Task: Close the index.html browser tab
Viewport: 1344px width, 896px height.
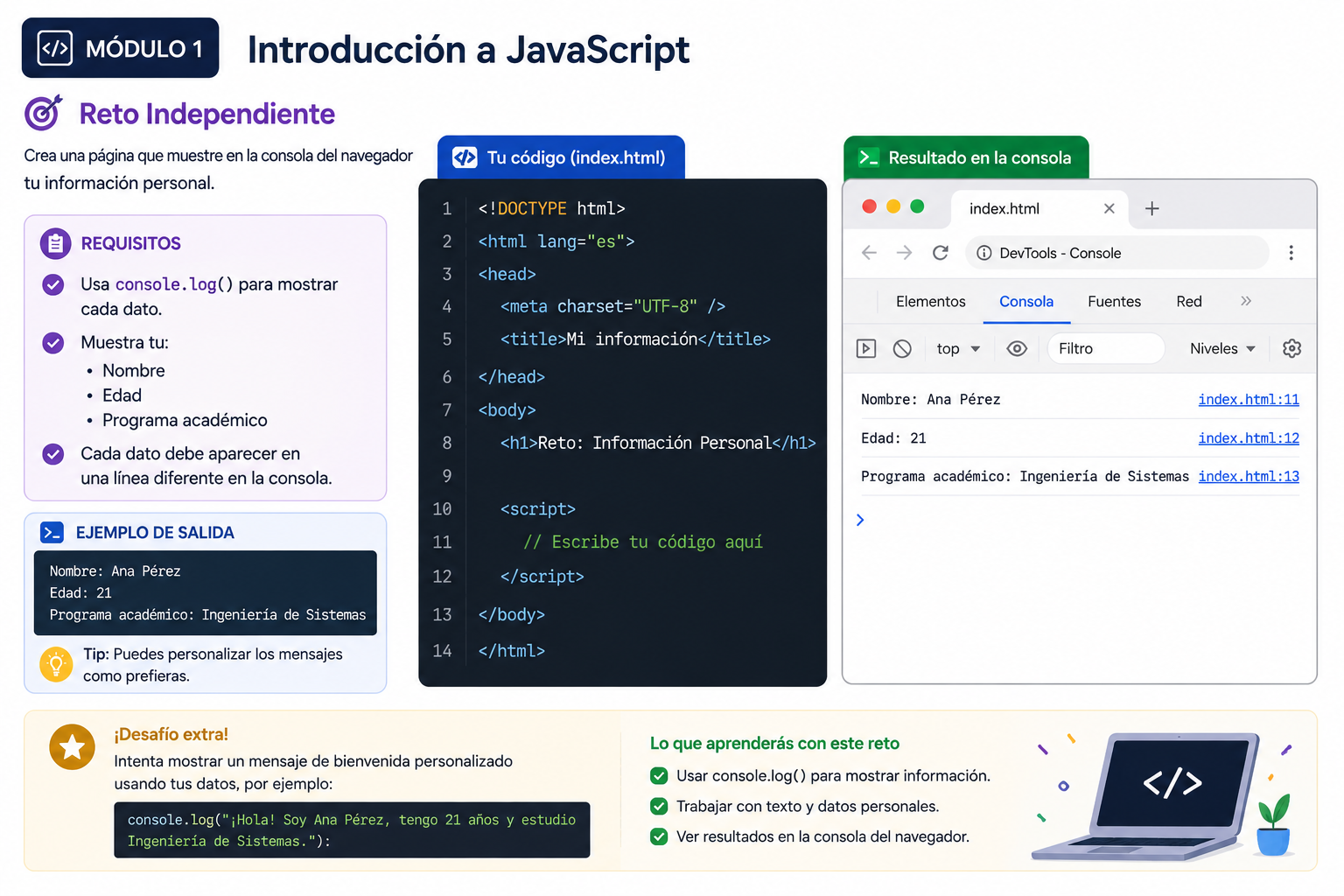Action: [x=1109, y=208]
